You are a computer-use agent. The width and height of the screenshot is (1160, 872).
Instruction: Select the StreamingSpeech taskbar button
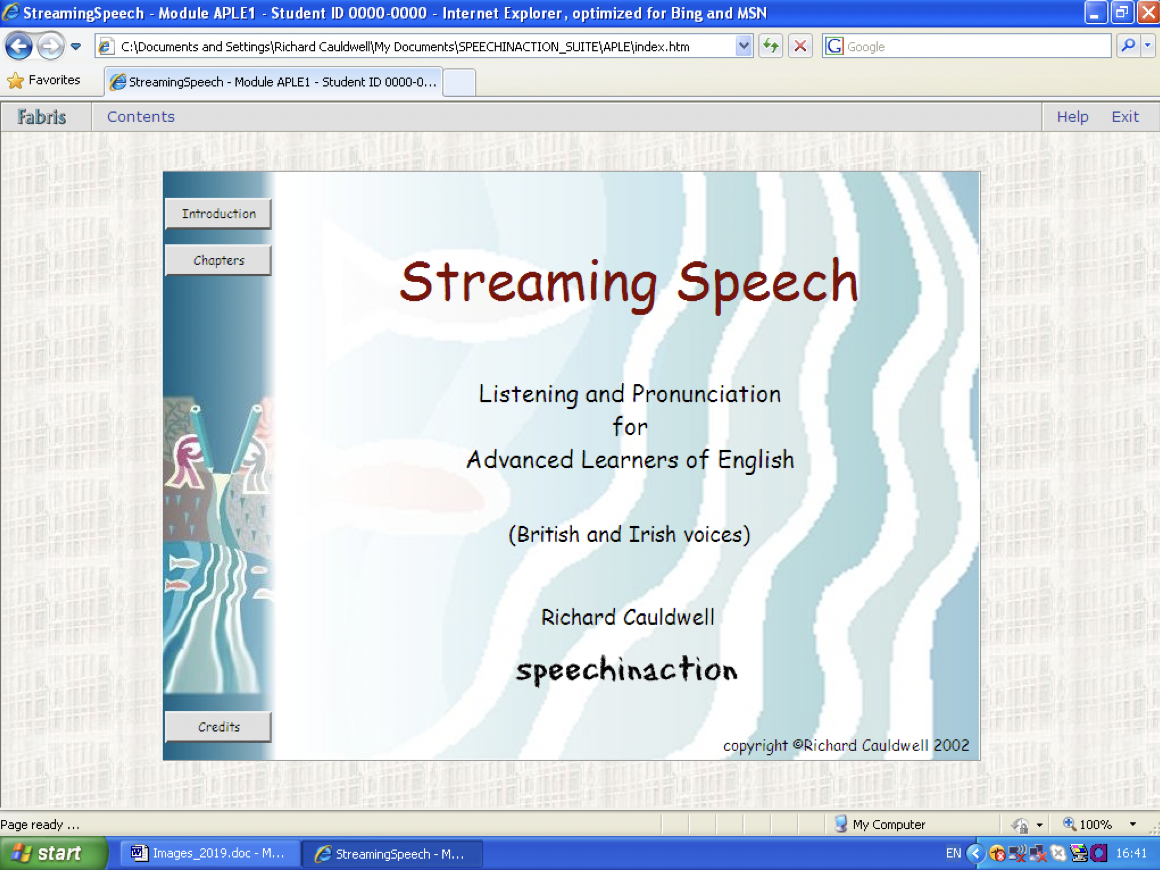pyautogui.click(x=392, y=854)
